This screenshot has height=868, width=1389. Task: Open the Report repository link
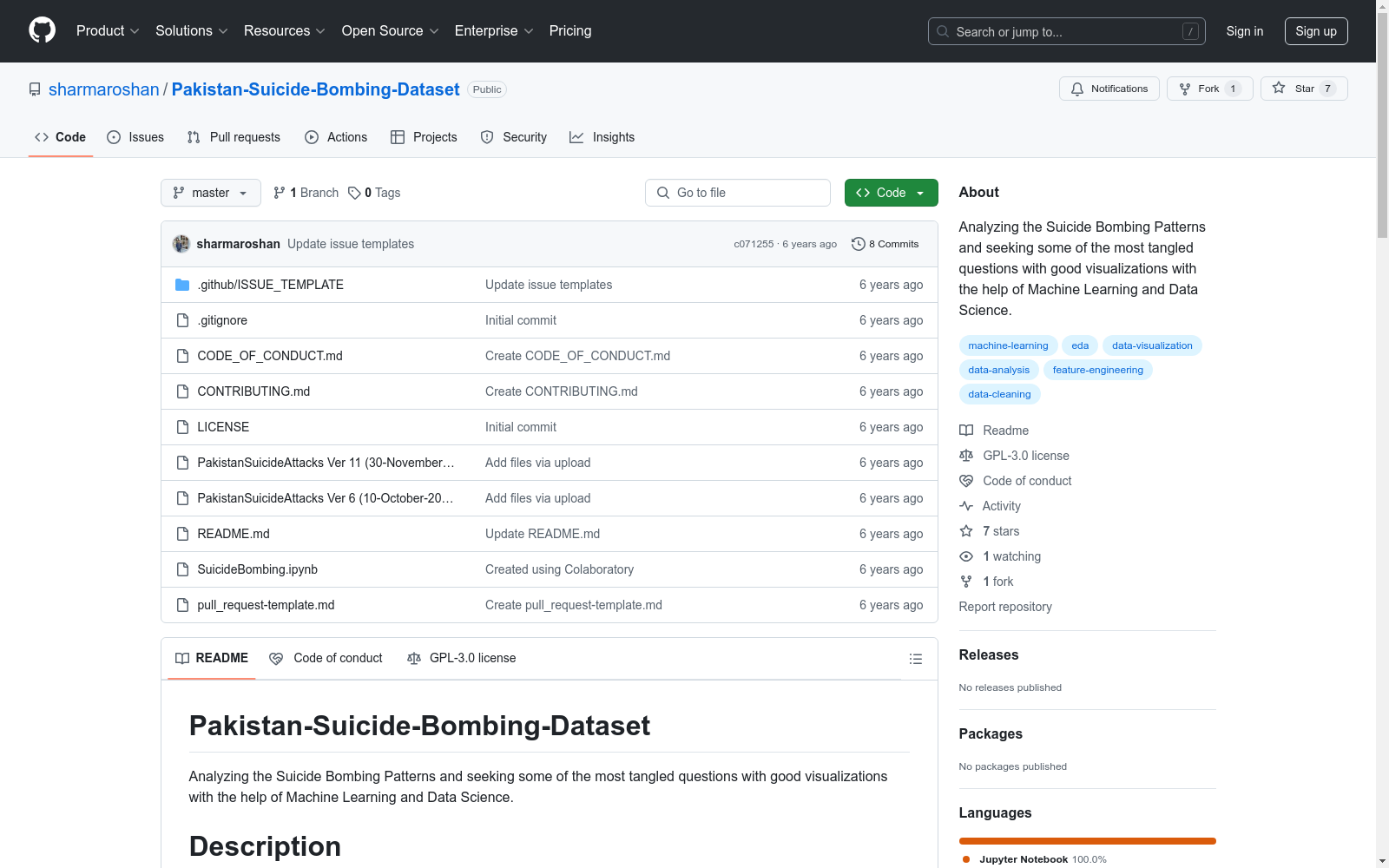[1005, 607]
